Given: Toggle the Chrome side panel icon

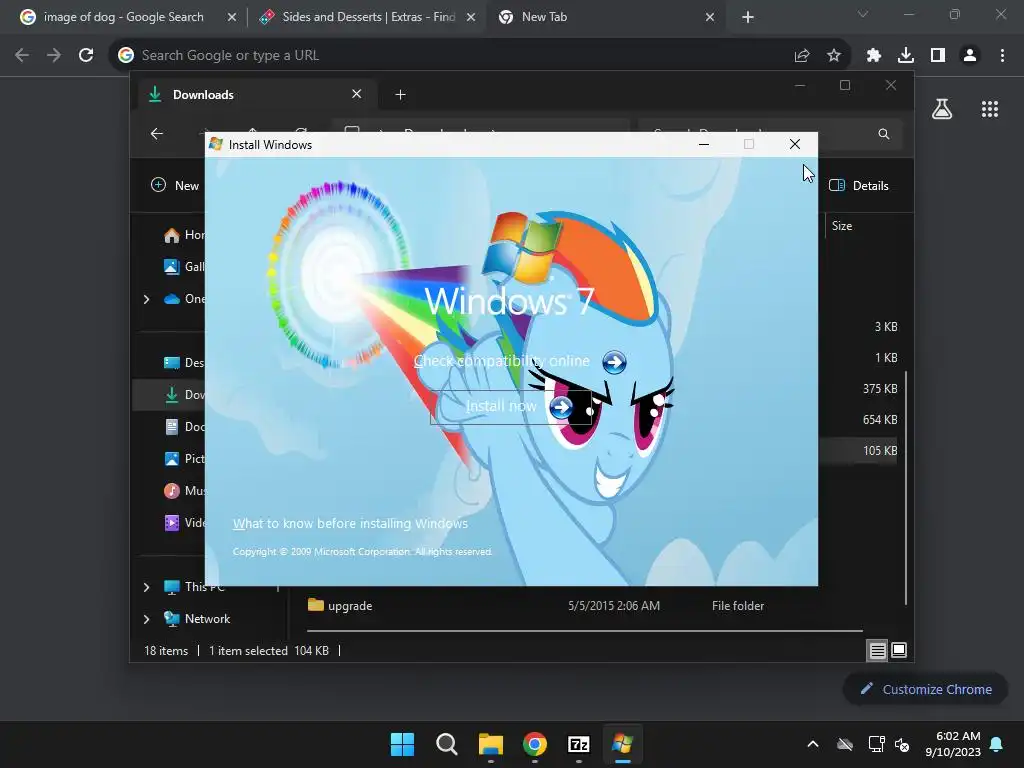Looking at the screenshot, I should pos(938,56).
